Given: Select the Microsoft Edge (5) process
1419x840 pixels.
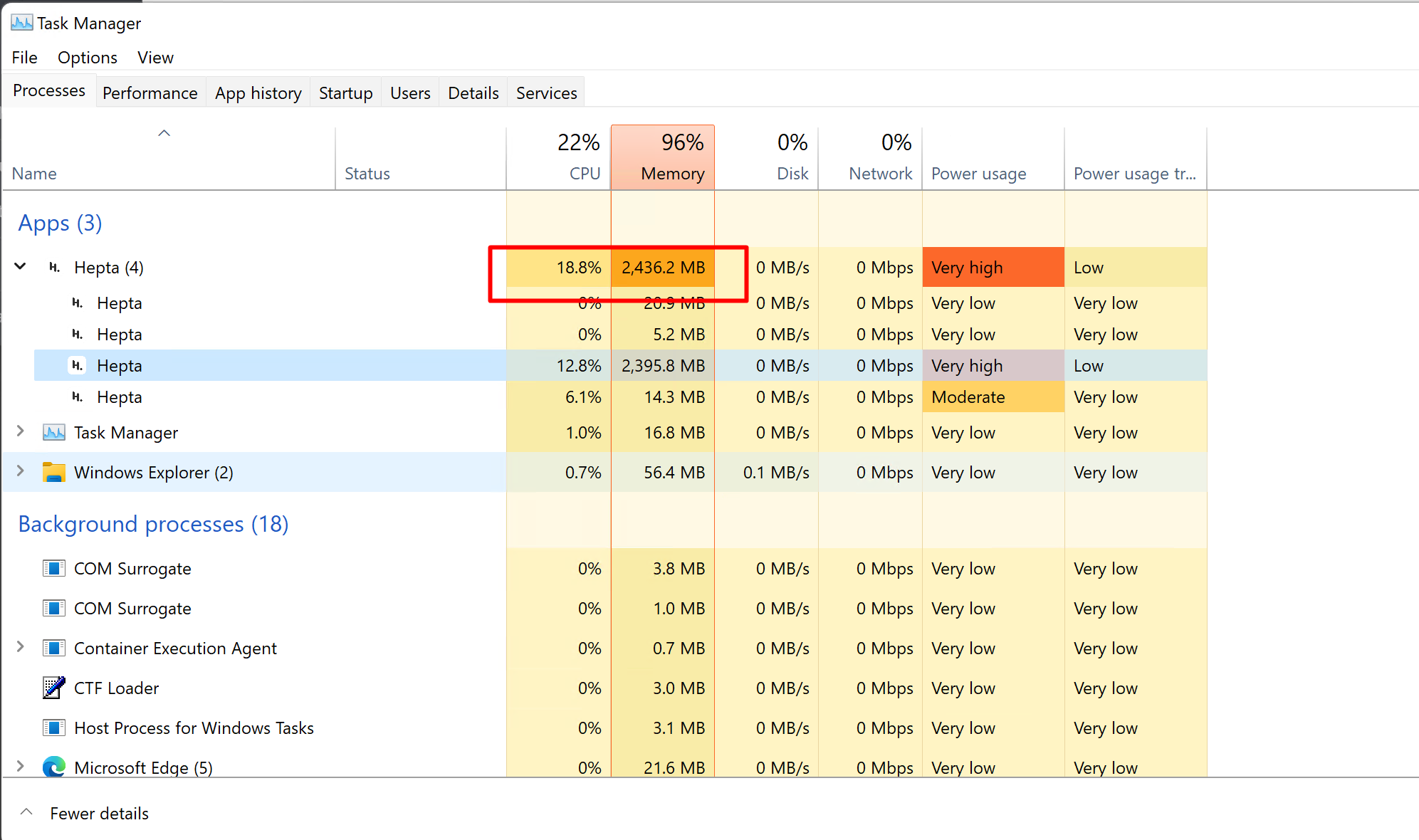Looking at the screenshot, I should tap(143, 768).
